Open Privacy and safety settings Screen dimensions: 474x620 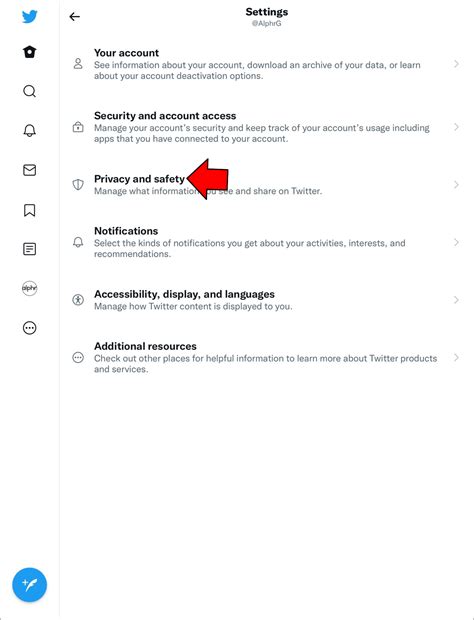point(264,185)
